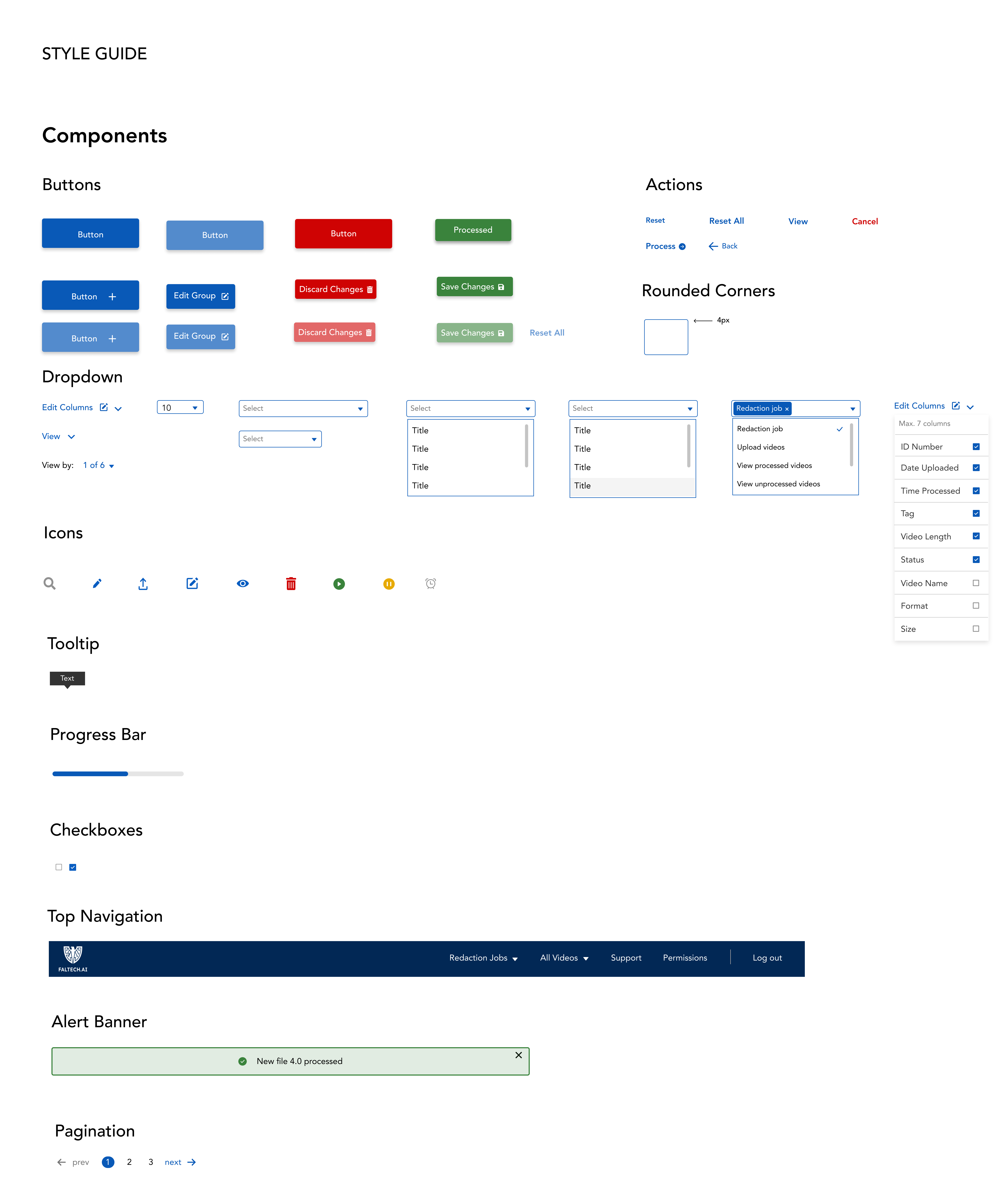This screenshot has width=1008, height=1189.
Task: Click the blue eye view icon
Action: (243, 584)
